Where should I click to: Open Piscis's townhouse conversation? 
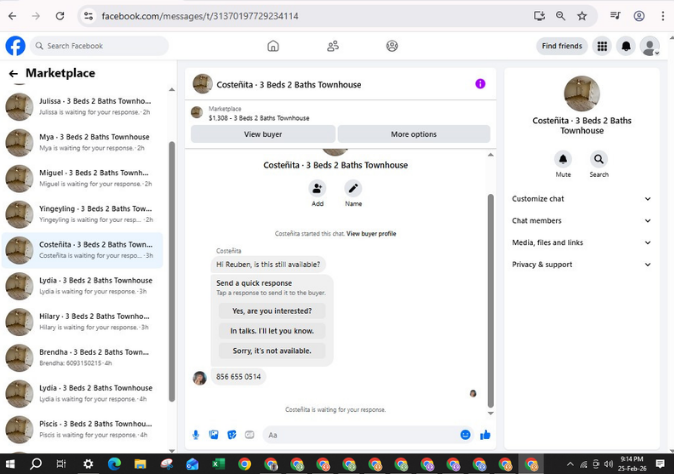click(83, 429)
